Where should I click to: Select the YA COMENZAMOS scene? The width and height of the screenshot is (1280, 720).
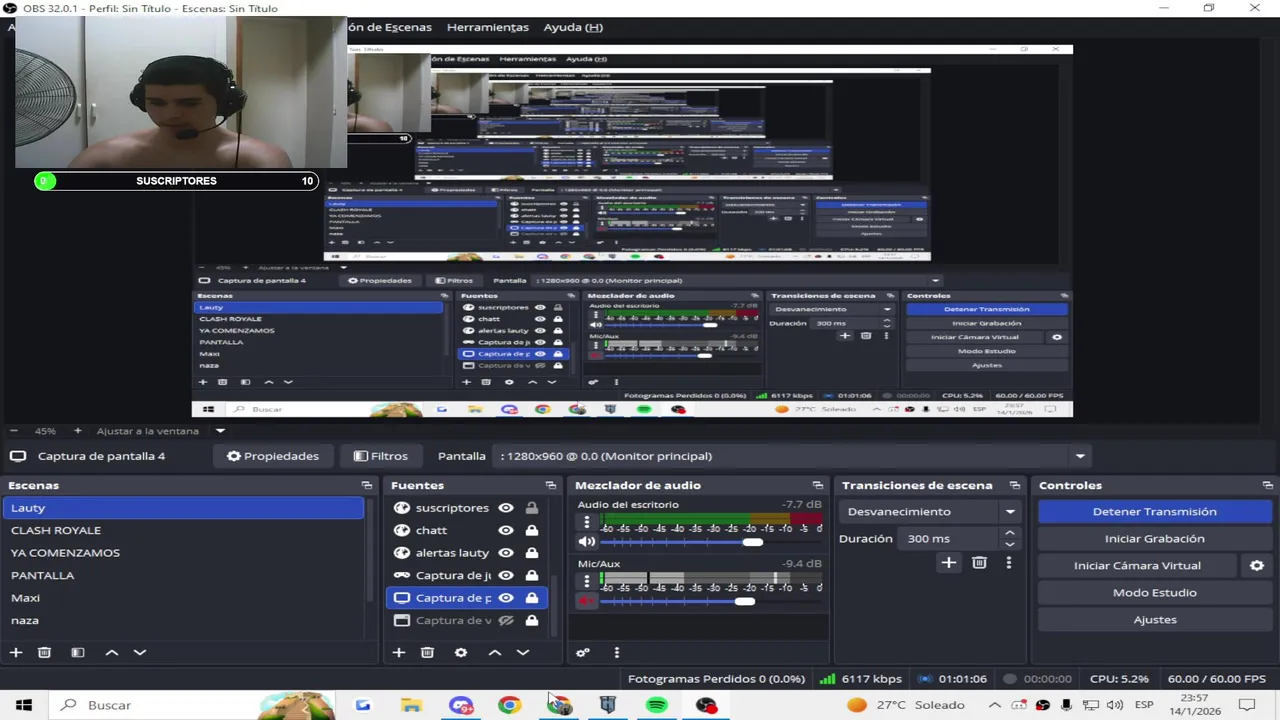point(184,553)
